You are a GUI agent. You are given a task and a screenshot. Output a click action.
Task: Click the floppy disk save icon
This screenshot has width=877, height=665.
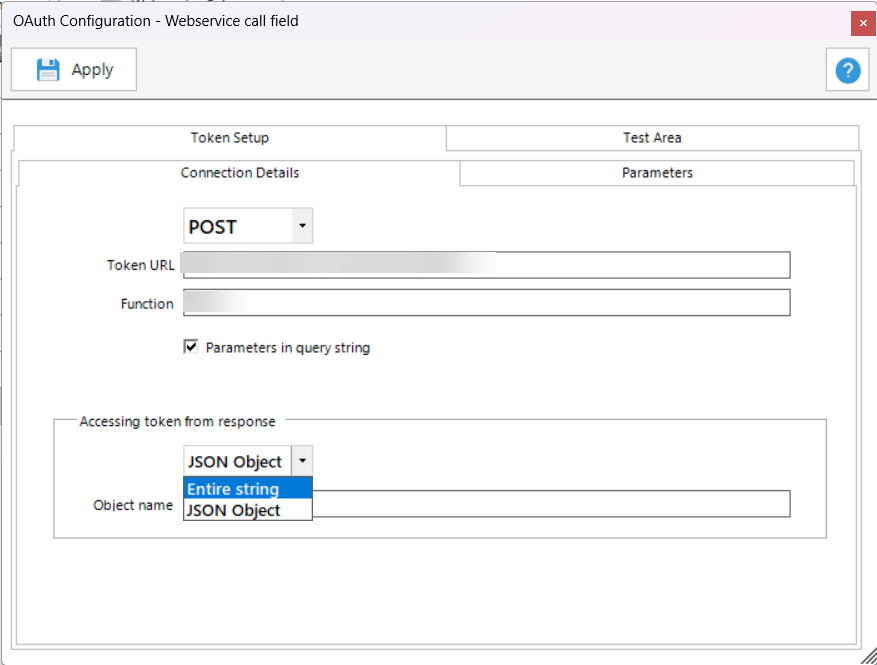click(x=48, y=70)
